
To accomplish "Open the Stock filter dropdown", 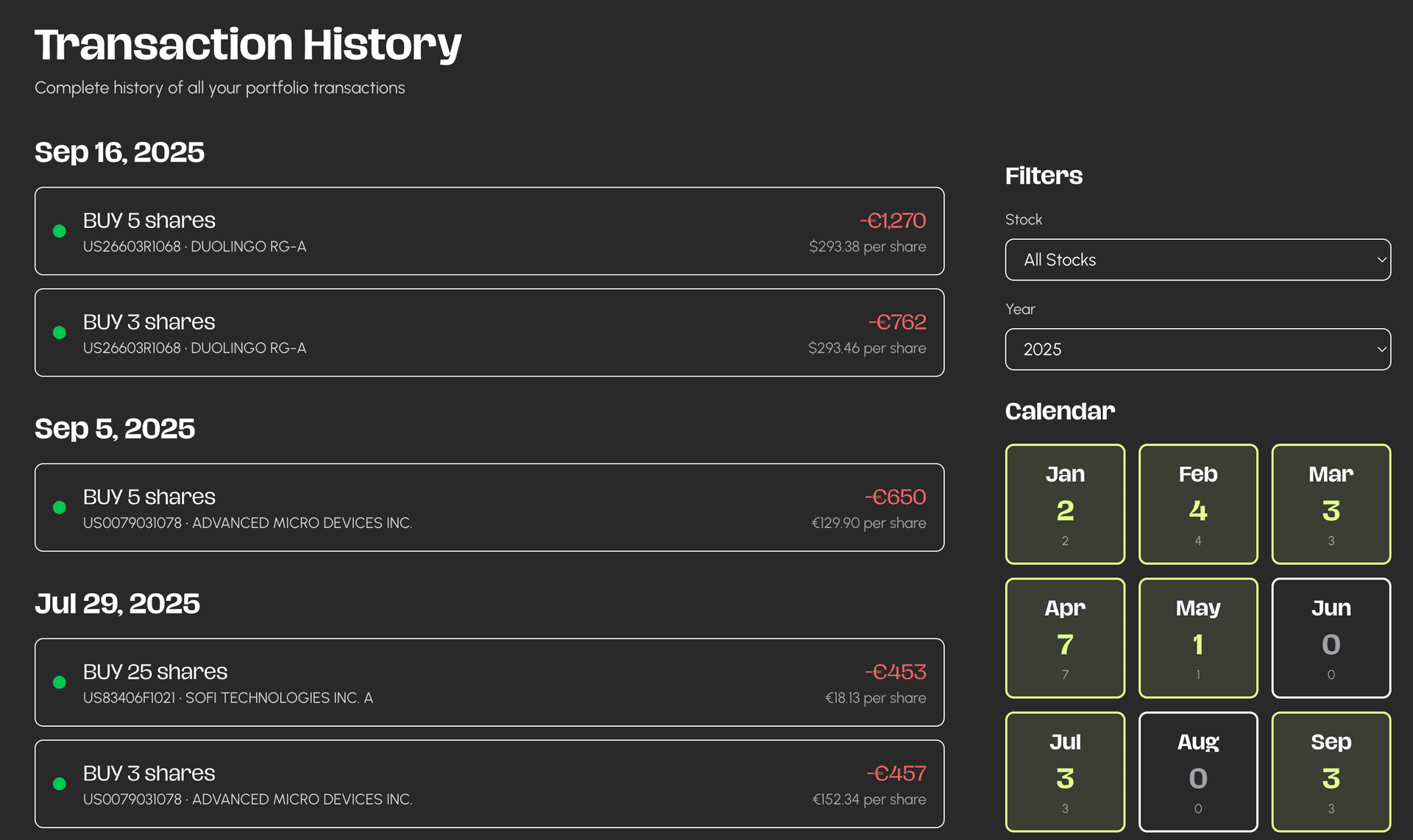I will (1197, 260).
